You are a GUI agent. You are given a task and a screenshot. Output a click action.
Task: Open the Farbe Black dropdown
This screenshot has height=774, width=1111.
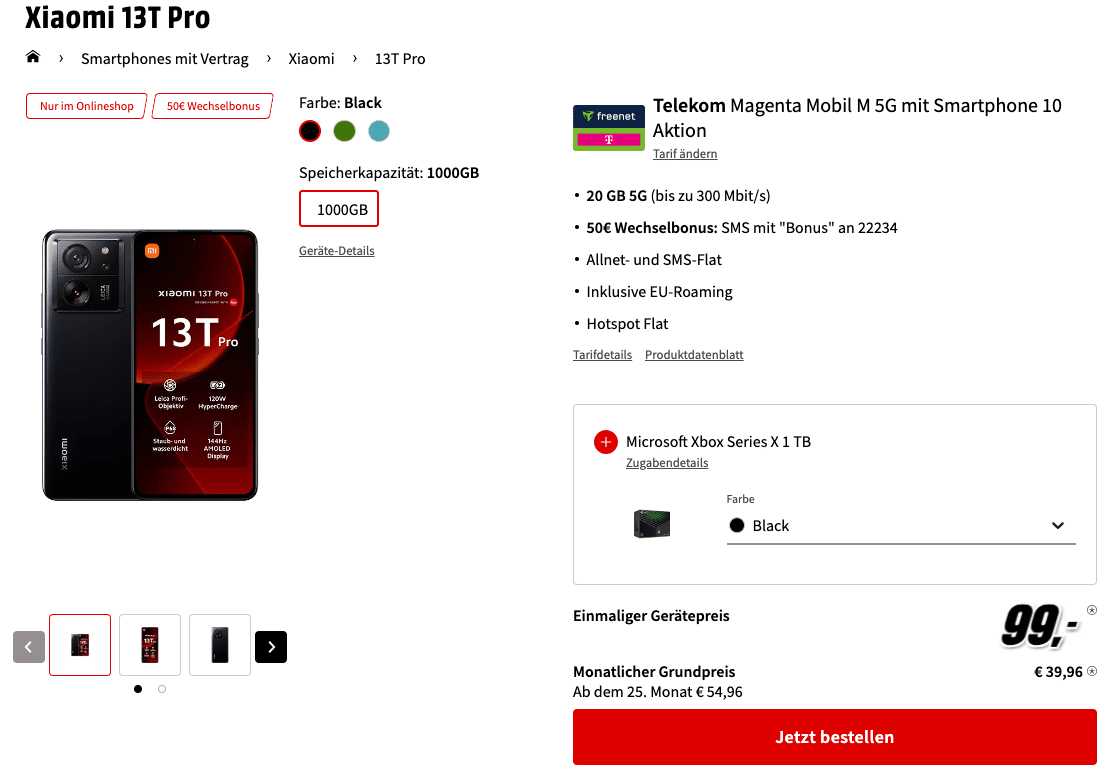901,526
